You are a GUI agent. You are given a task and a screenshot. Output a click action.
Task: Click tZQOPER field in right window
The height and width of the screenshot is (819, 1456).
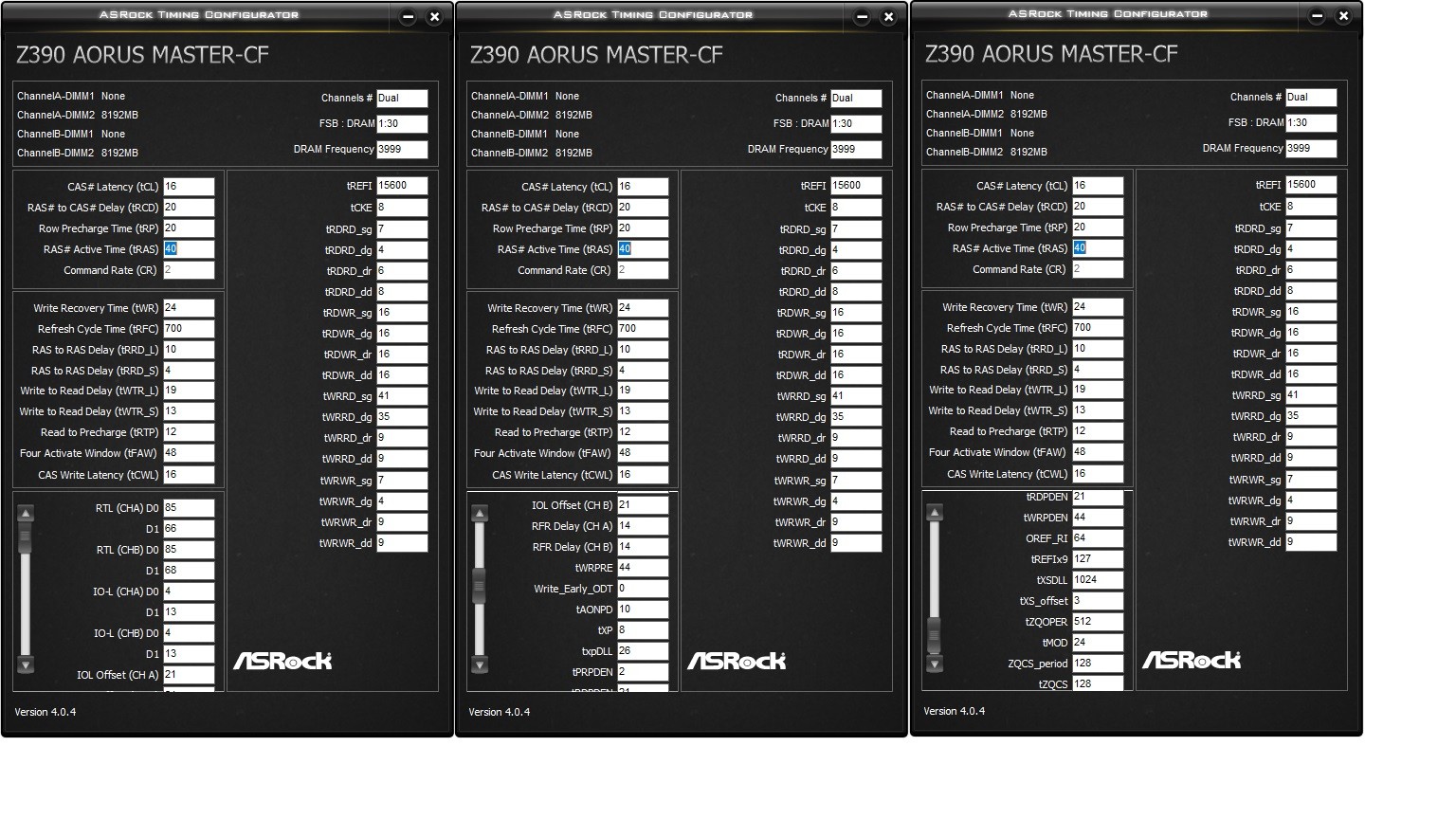pyautogui.click(x=1098, y=622)
